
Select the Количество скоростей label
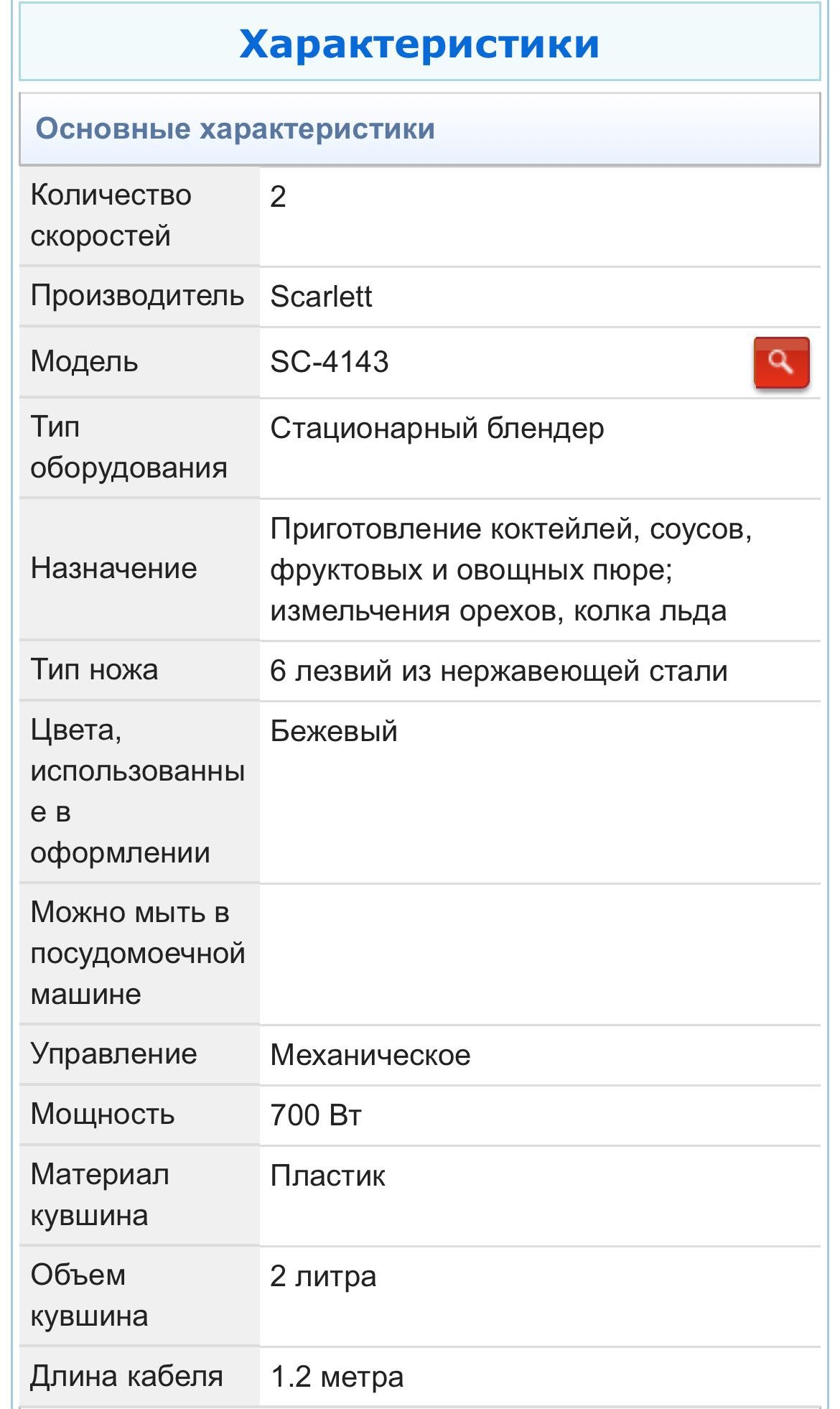[111, 215]
